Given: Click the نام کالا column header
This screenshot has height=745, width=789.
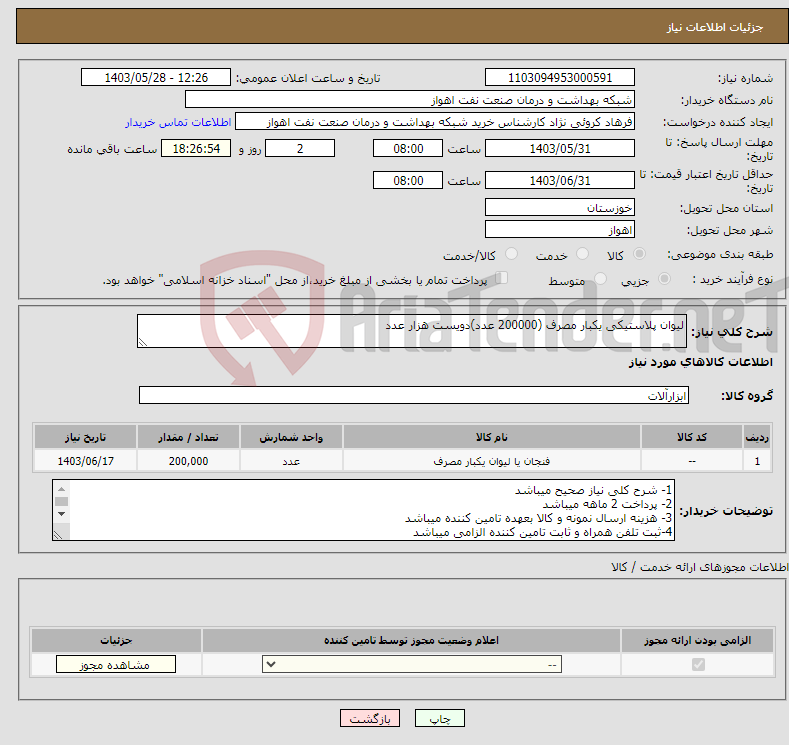Looking at the screenshot, I should point(492,437).
